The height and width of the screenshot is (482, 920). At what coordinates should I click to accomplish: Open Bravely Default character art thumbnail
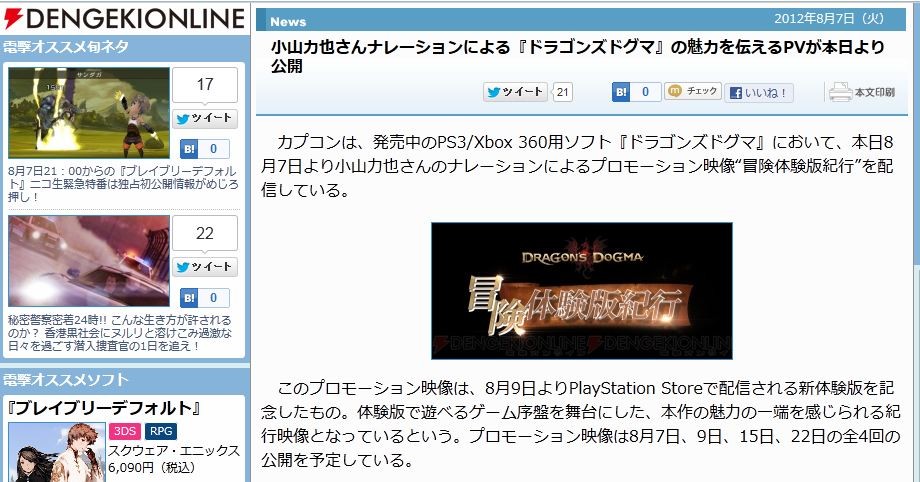click(x=57, y=452)
